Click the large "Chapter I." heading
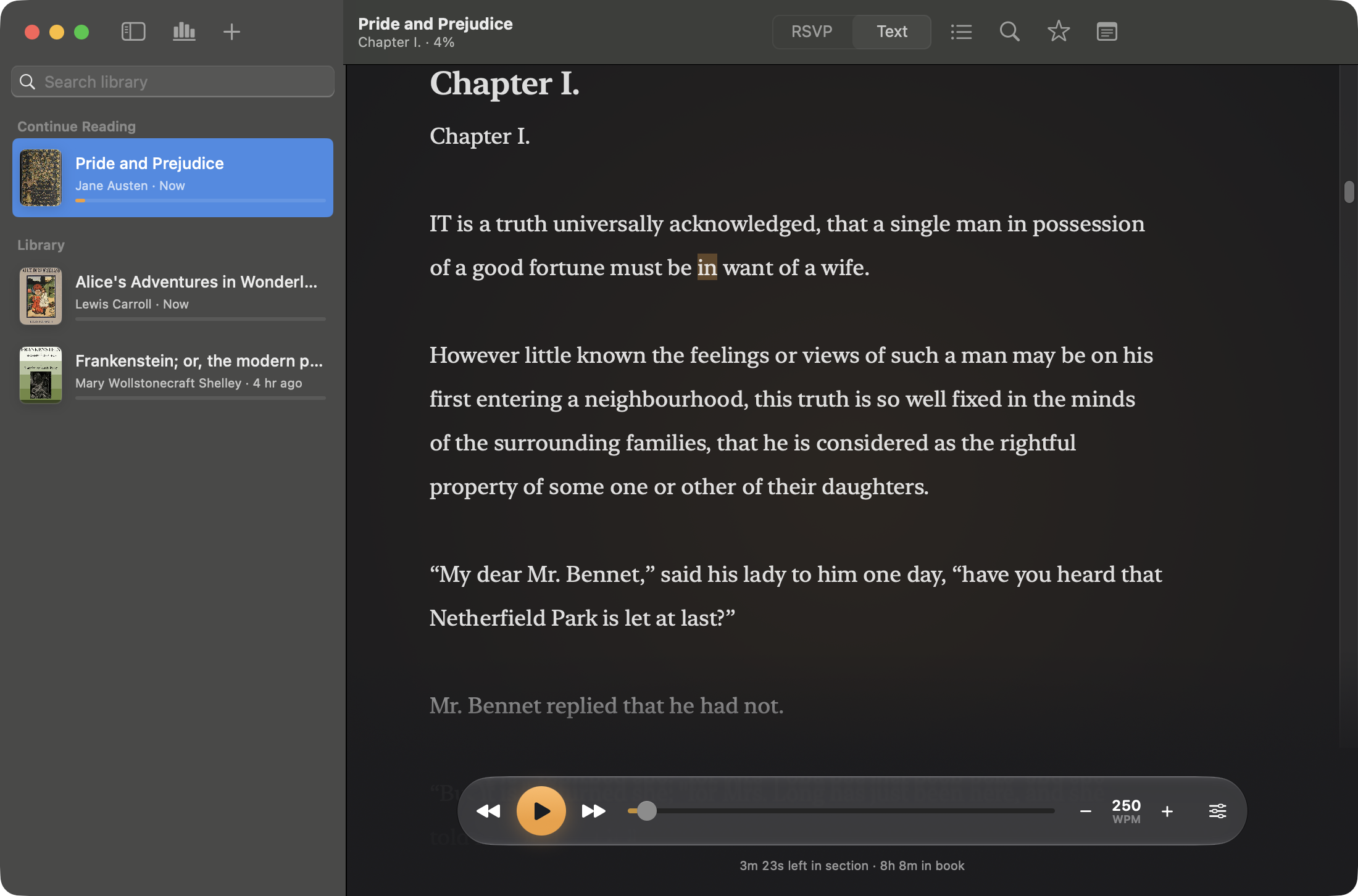This screenshot has width=1358, height=896. tap(505, 83)
